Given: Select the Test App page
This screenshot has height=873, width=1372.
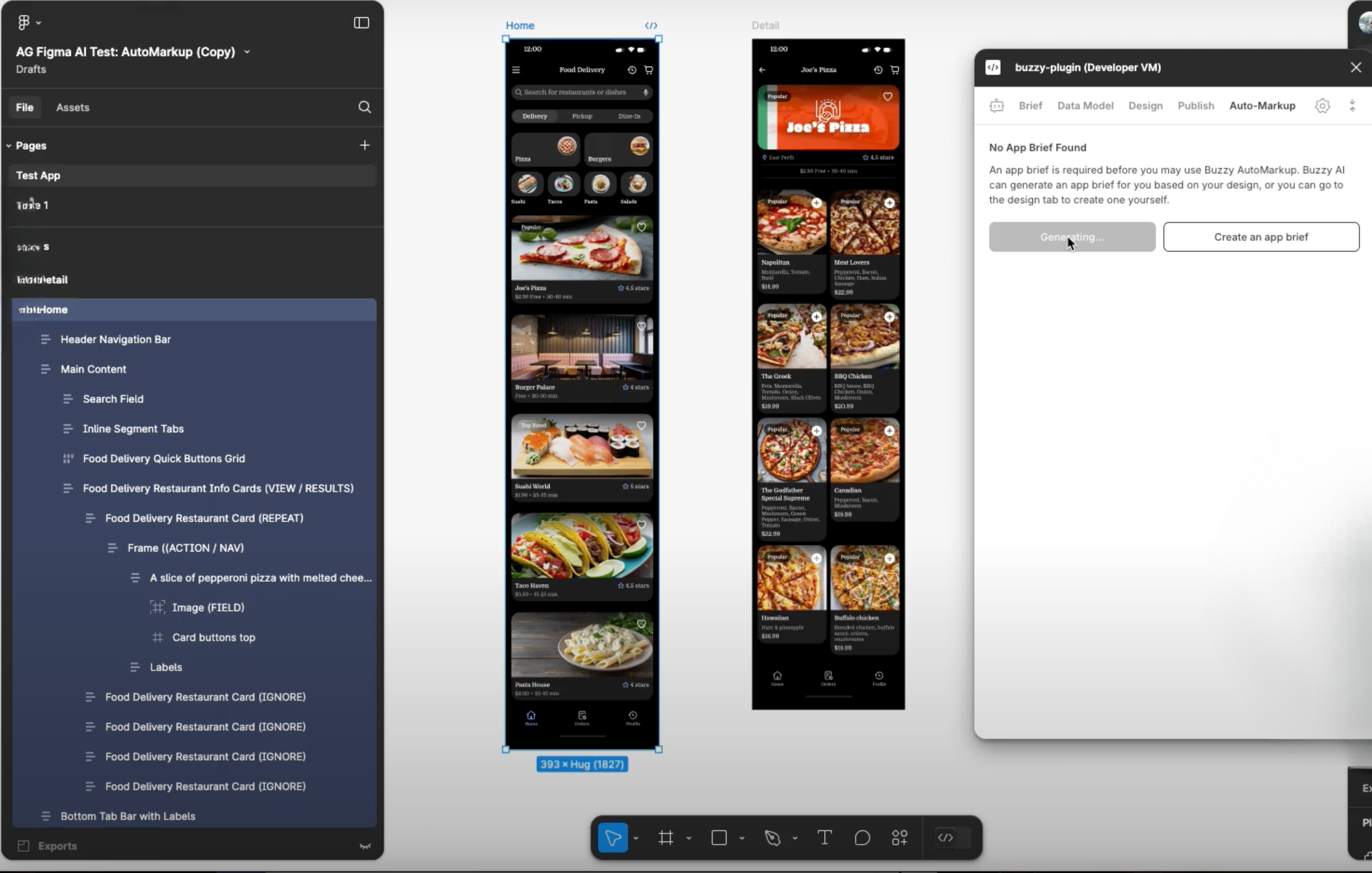Looking at the screenshot, I should click(x=192, y=176).
